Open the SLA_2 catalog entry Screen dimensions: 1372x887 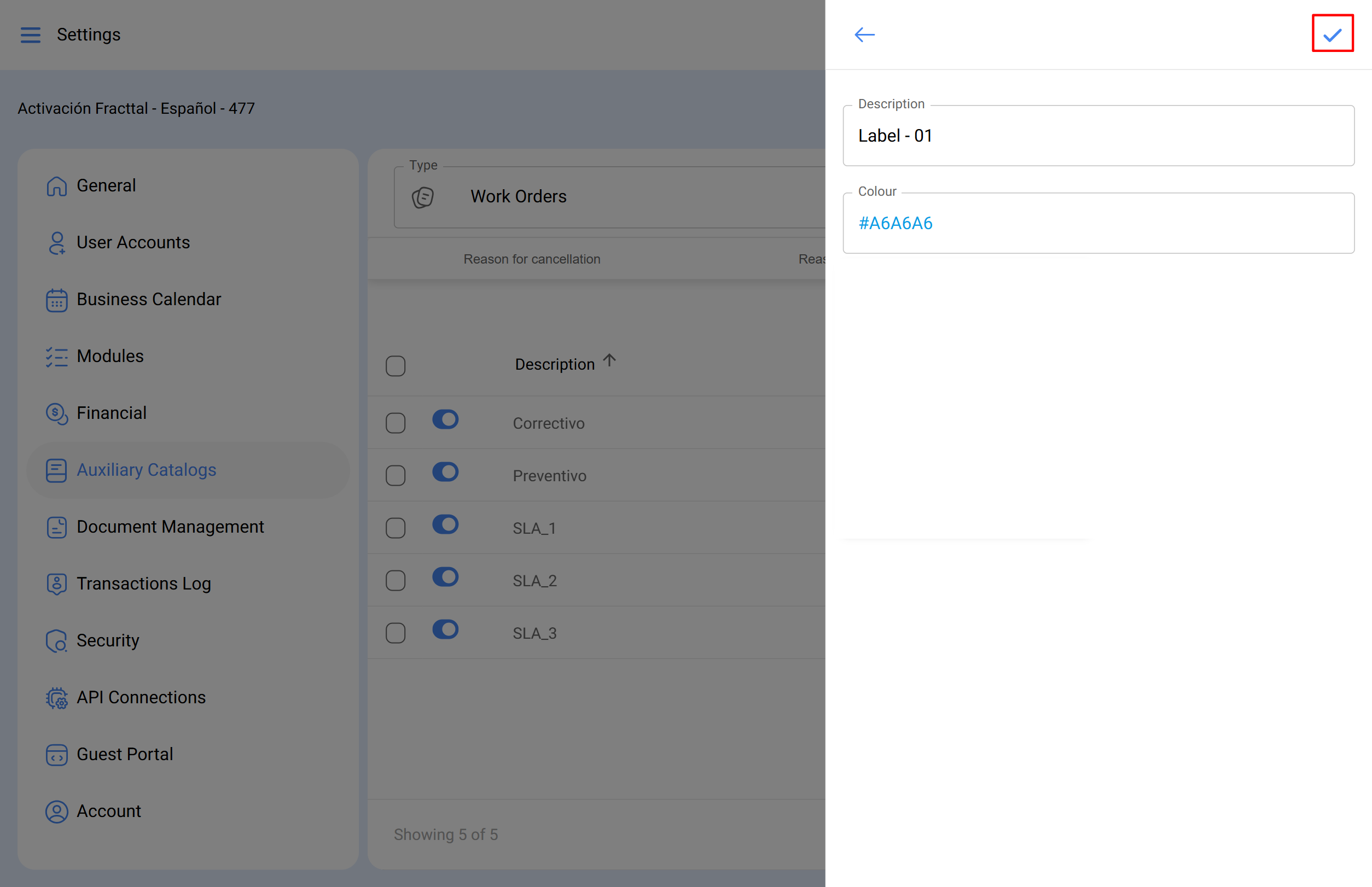(x=534, y=581)
